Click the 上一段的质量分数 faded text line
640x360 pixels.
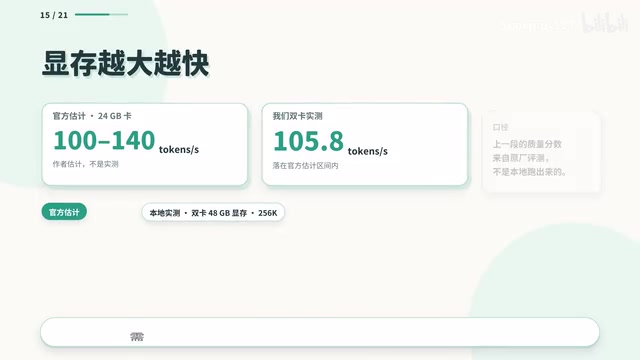click(x=527, y=144)
